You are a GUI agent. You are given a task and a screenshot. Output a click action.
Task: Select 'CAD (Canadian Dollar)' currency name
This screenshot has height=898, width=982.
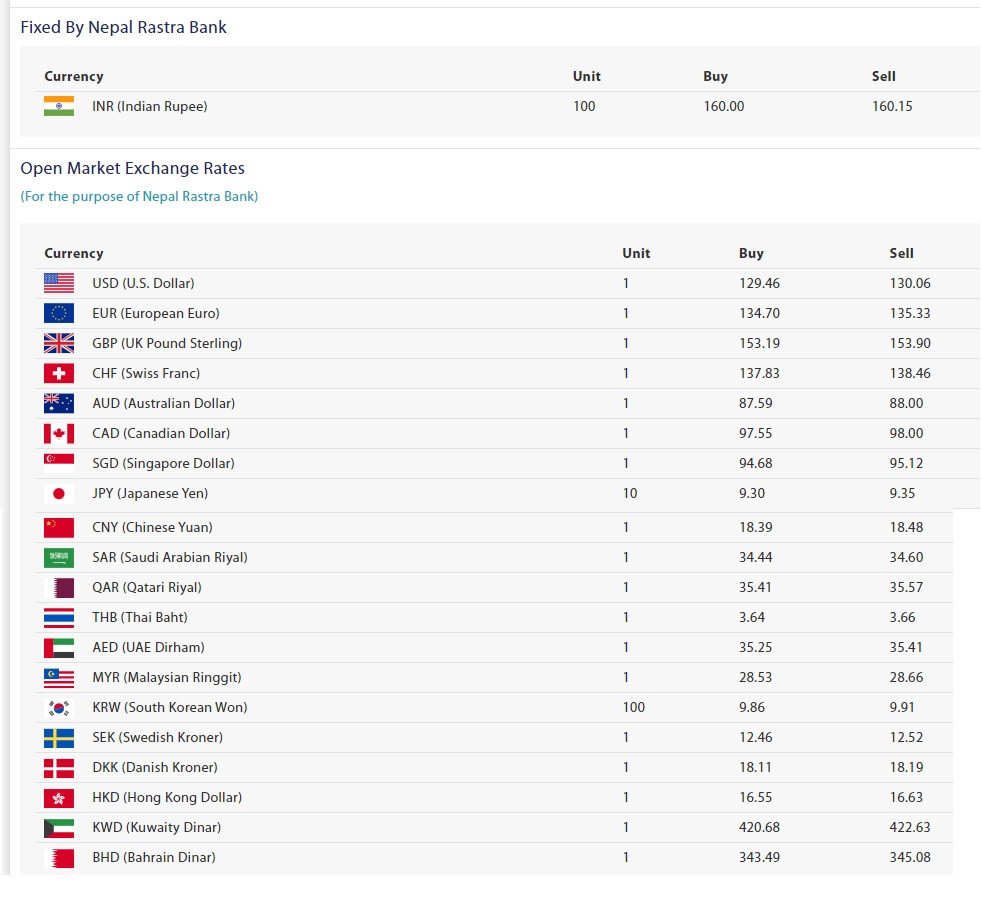[x=161, y=434]
